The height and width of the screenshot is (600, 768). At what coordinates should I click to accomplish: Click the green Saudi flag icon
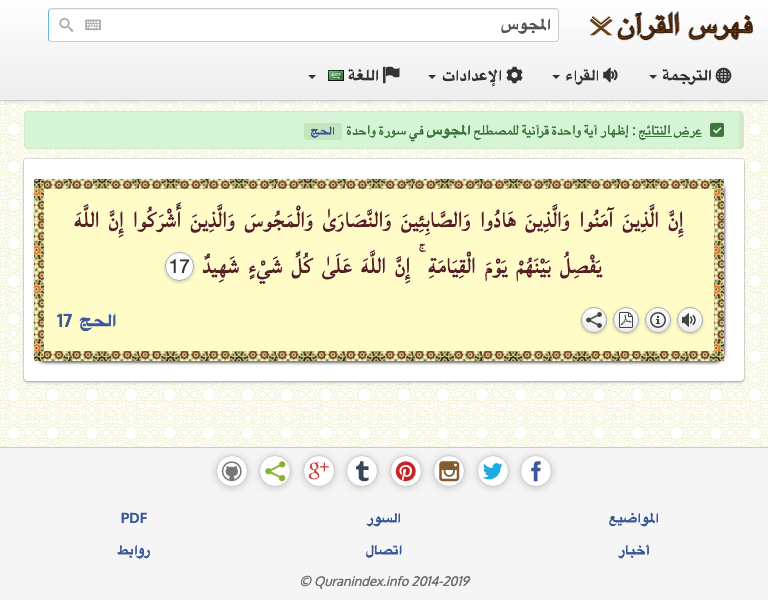coord(336,75)
